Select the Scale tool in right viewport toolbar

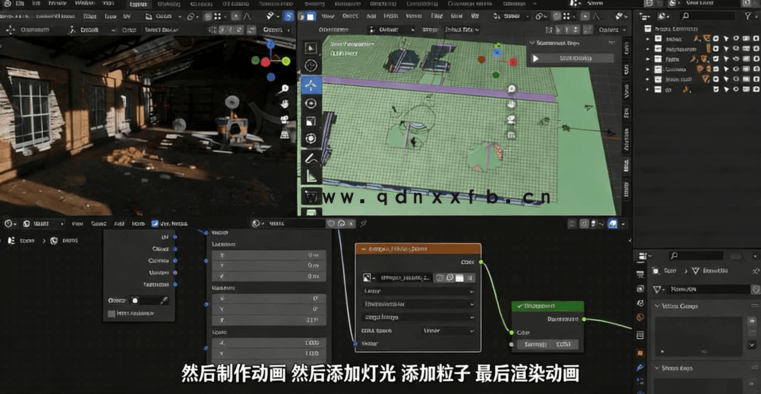click(311, 121)
